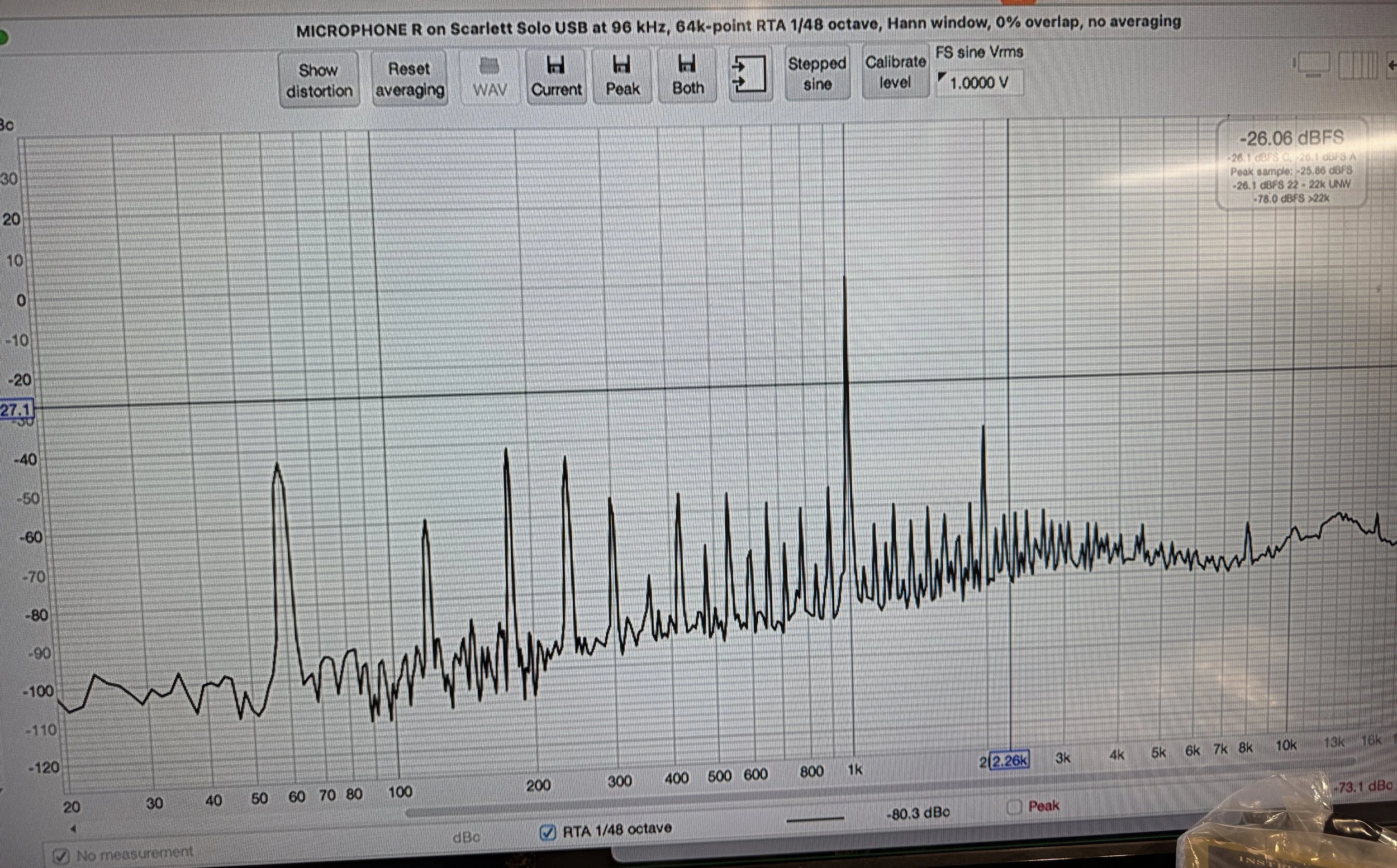
Task: Open the Stepped sine tool
Action: (x=817, y=74)
